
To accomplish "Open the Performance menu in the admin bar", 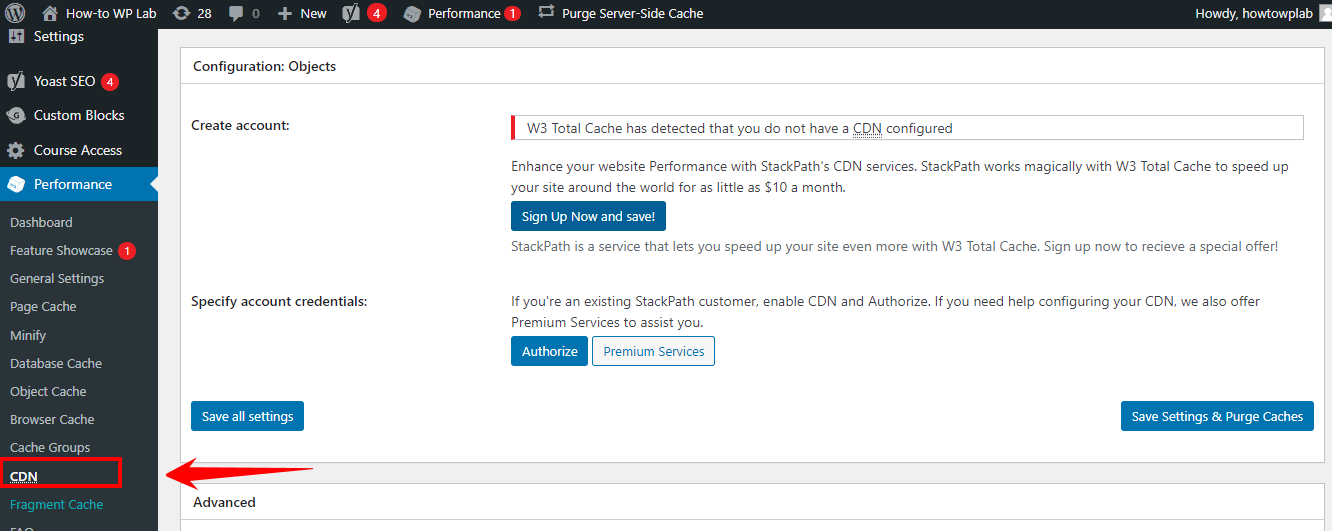I will (462, 13).
